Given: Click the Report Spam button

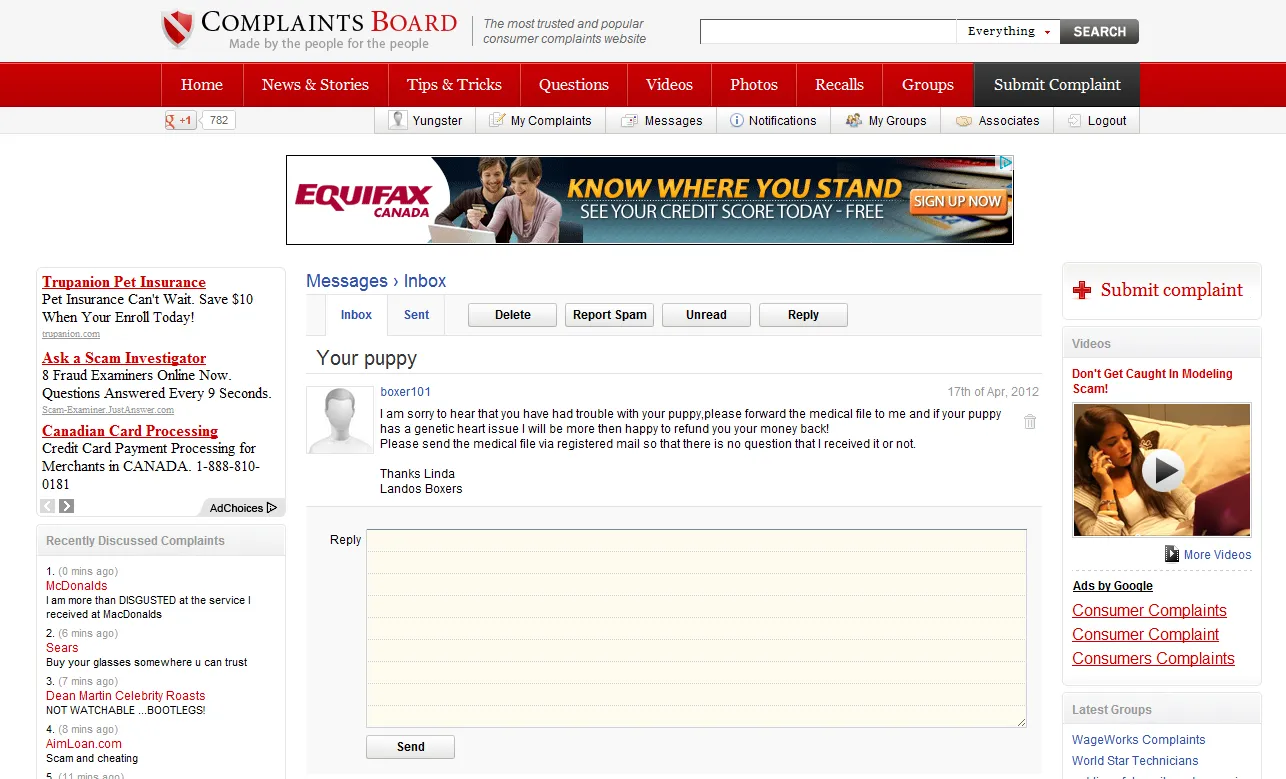Looking at the screenshot, I should tap(610, 315).
